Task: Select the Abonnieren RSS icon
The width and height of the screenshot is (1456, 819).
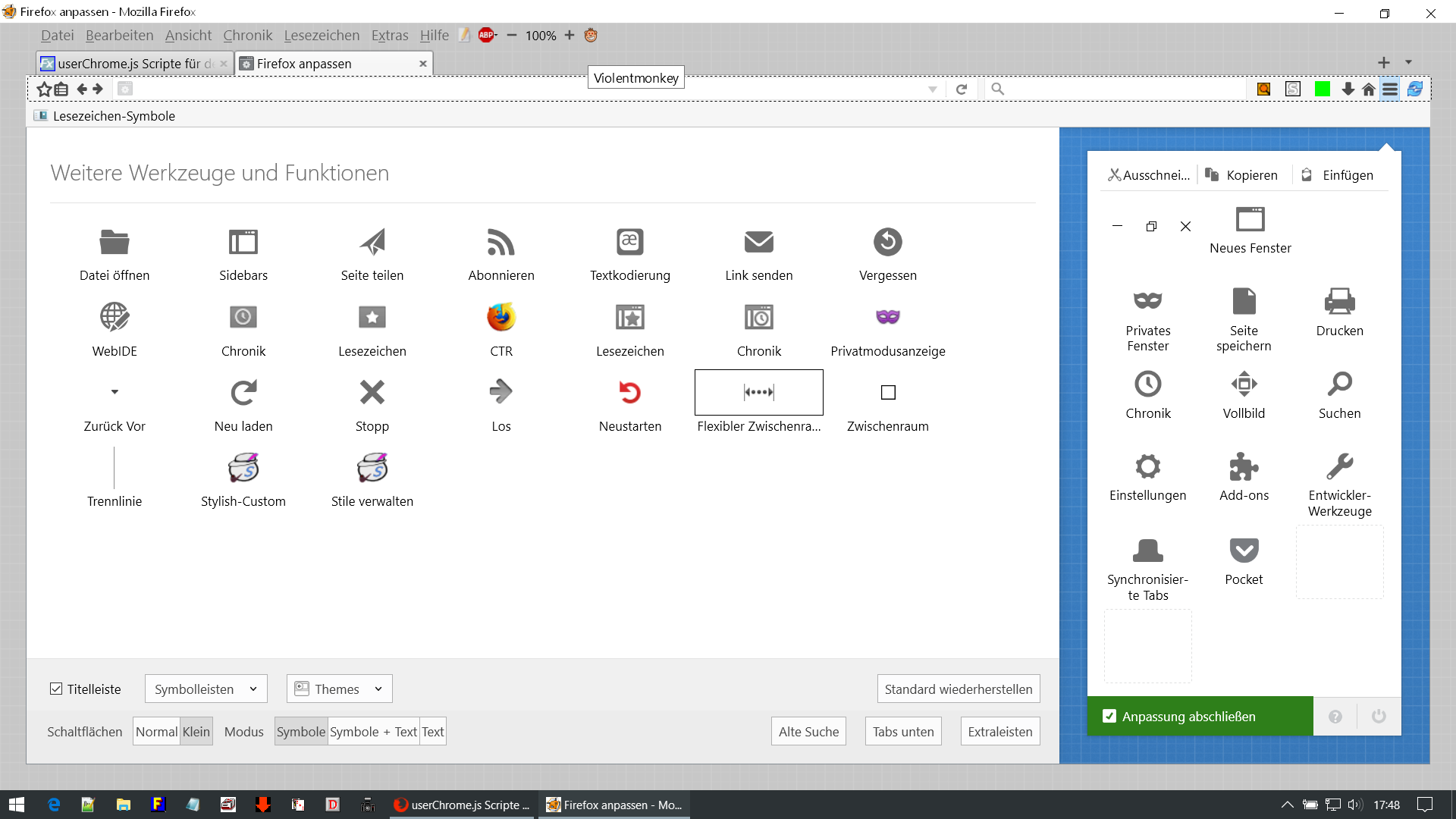Action: coord(500,243)
